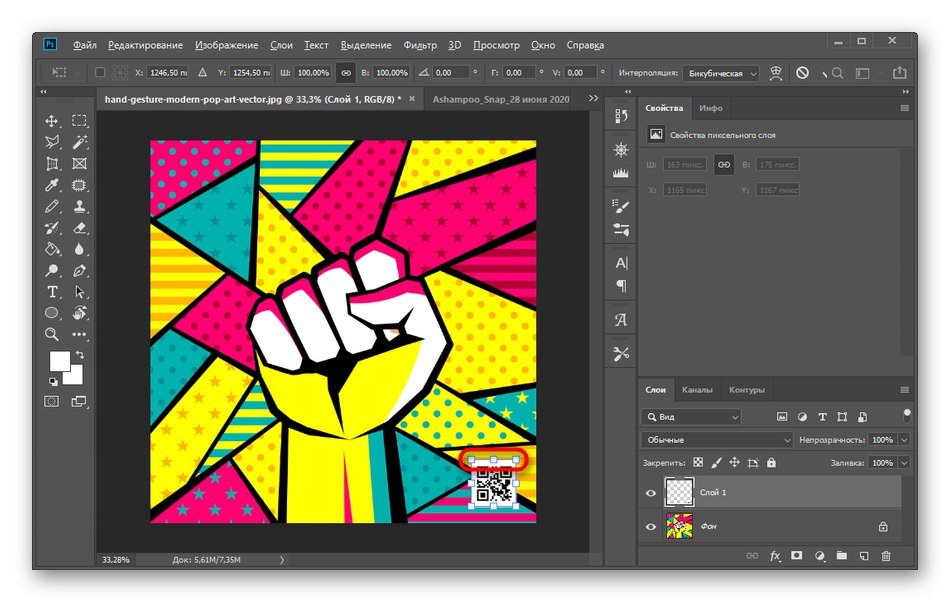This screenshot has height=602, width=950.
Task: Select the Move tool
Action: (x=50, y=120)
